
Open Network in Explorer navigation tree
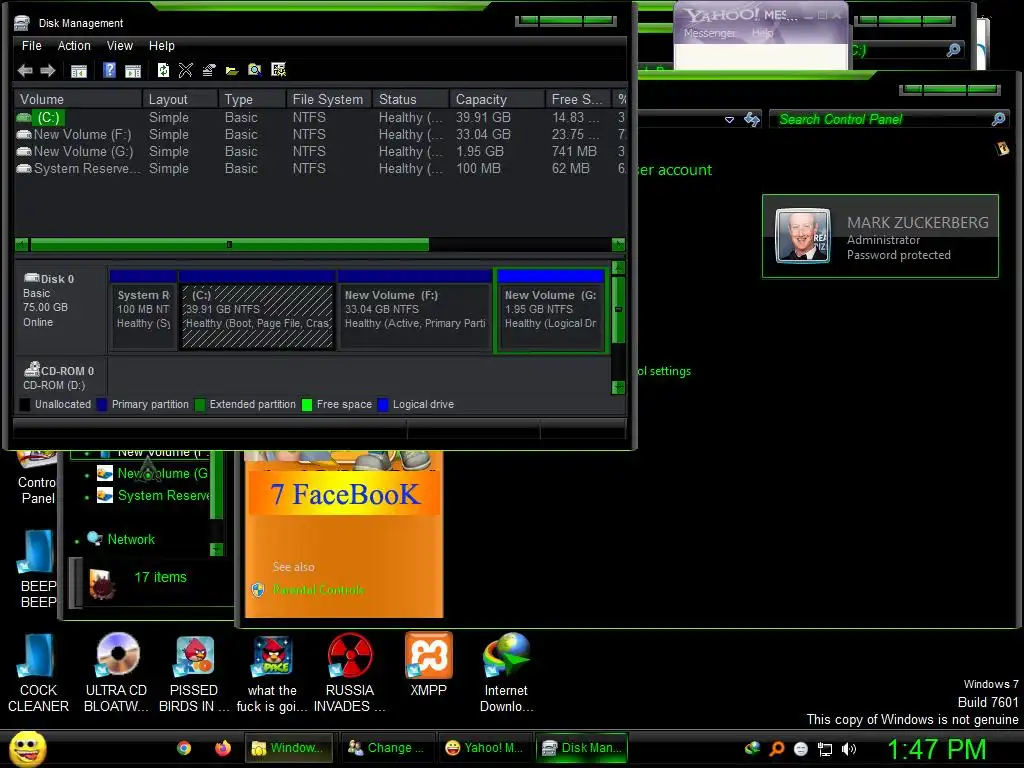click(131, 539)
